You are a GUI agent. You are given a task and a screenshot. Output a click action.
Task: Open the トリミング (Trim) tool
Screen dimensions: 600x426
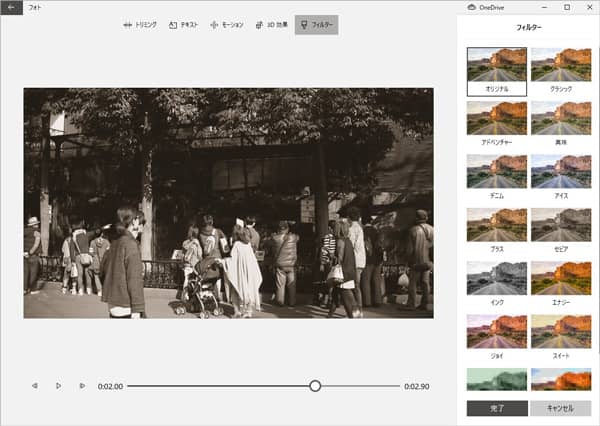point(139,24)
